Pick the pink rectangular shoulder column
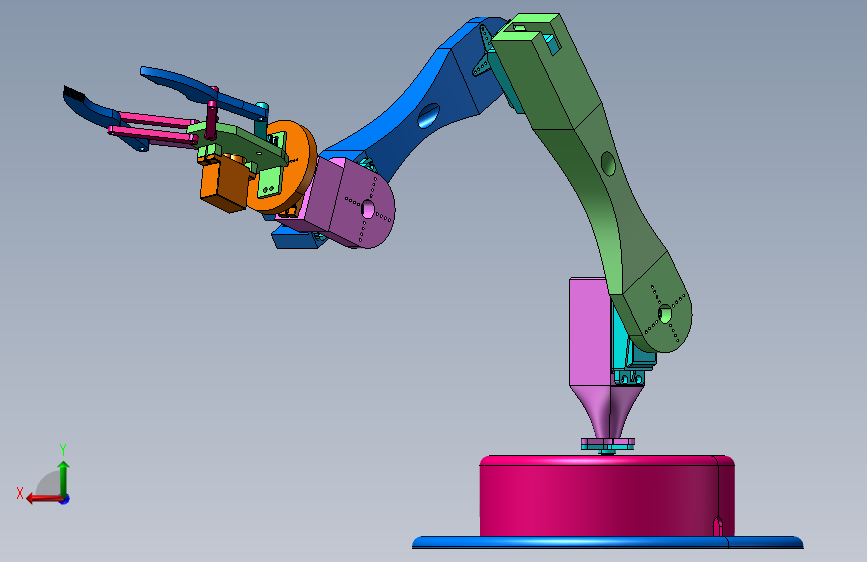867x562 pixels. tap(589, 332)
